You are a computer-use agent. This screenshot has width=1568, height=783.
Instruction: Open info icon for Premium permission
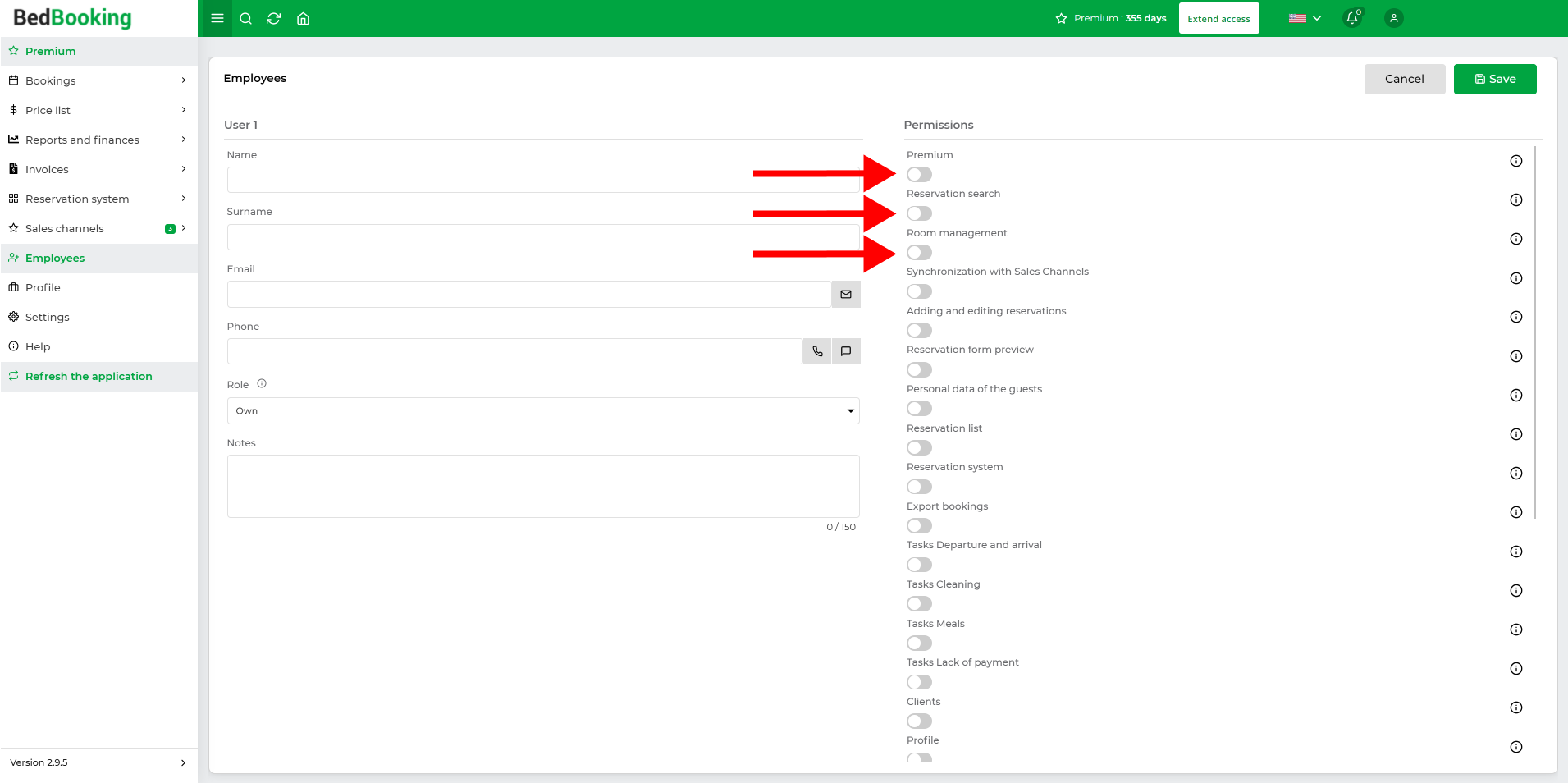click(x=1516, y=161)
